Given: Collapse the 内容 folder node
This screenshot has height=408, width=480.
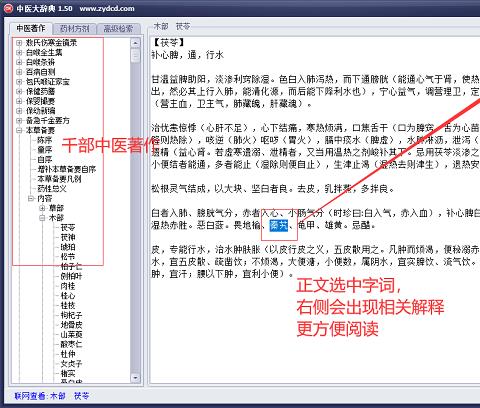Looking at the screenshot, I should coord(31,198).
